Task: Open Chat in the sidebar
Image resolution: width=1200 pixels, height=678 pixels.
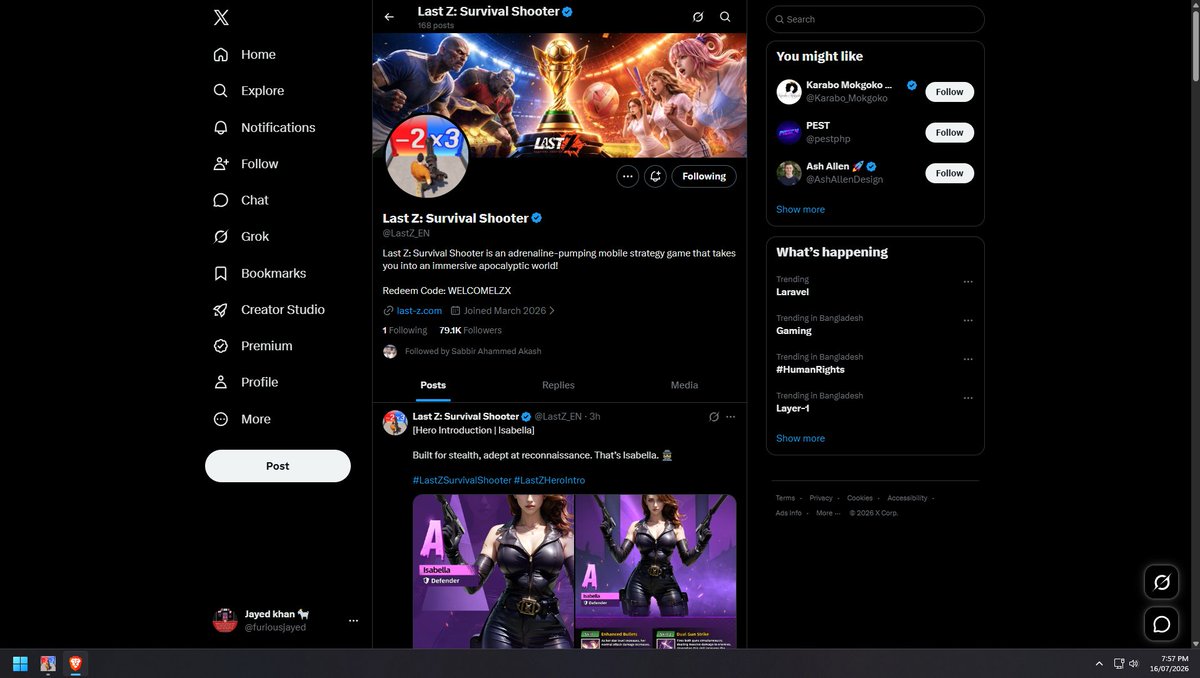Action: point(241,200)
